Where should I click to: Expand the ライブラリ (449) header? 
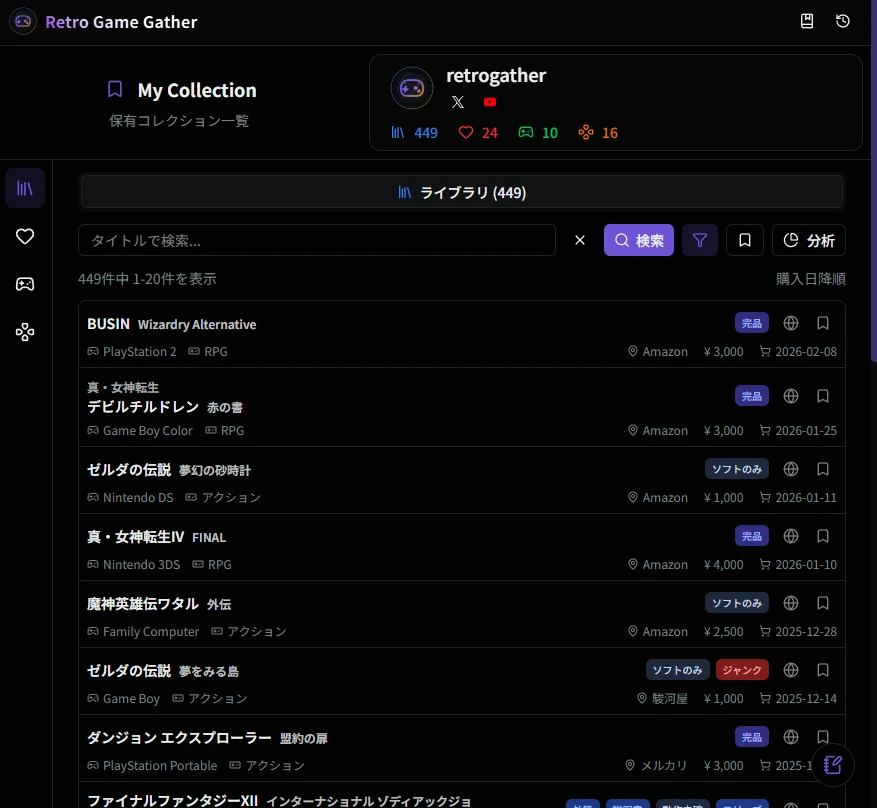pos(461,192)
